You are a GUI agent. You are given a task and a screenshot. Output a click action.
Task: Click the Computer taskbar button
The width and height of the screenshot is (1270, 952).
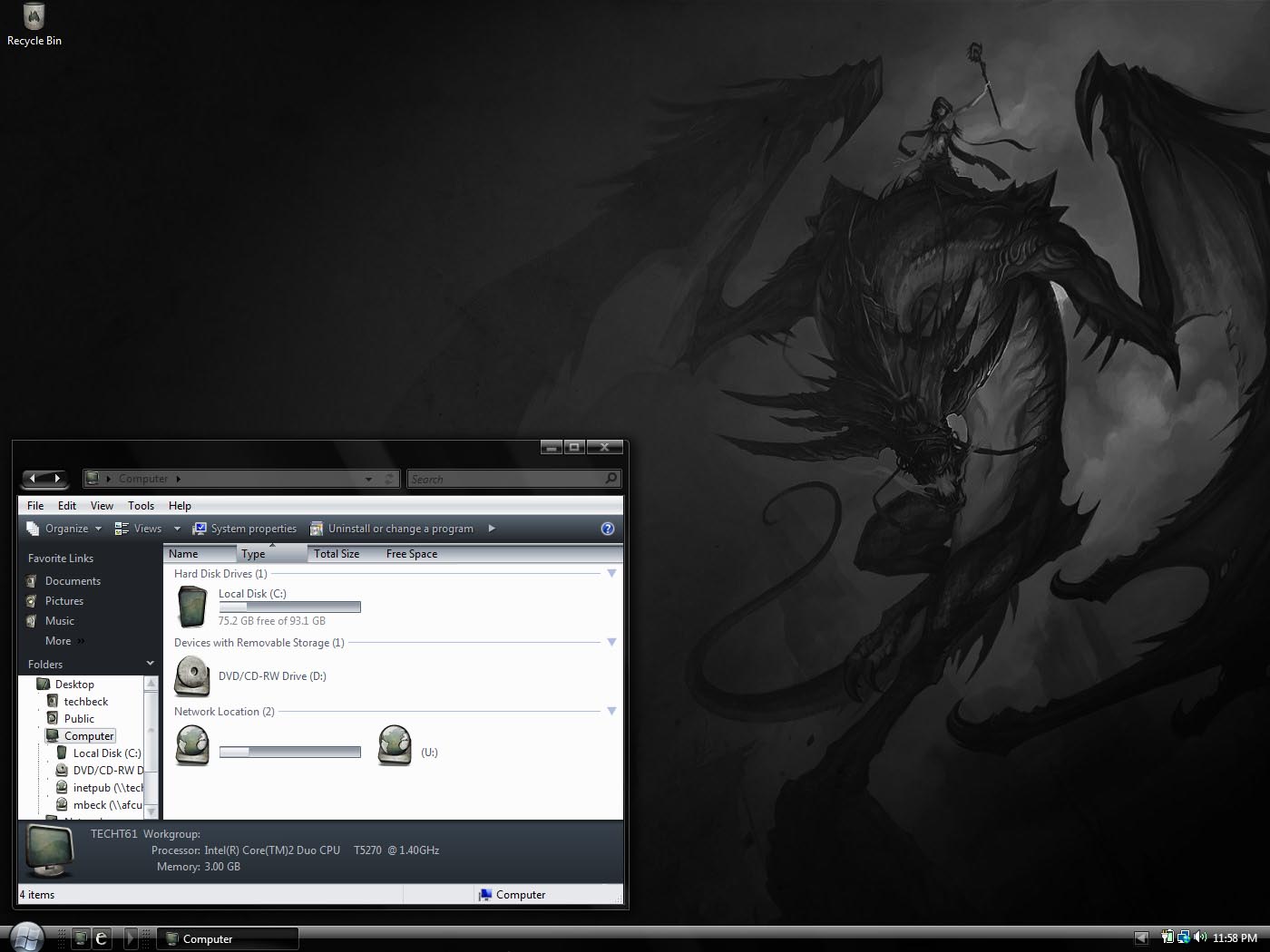(x=229, y=939)
